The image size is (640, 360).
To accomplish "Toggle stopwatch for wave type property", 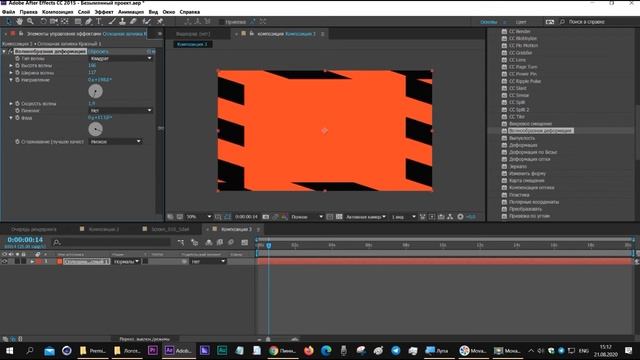I will click(18, 58).
